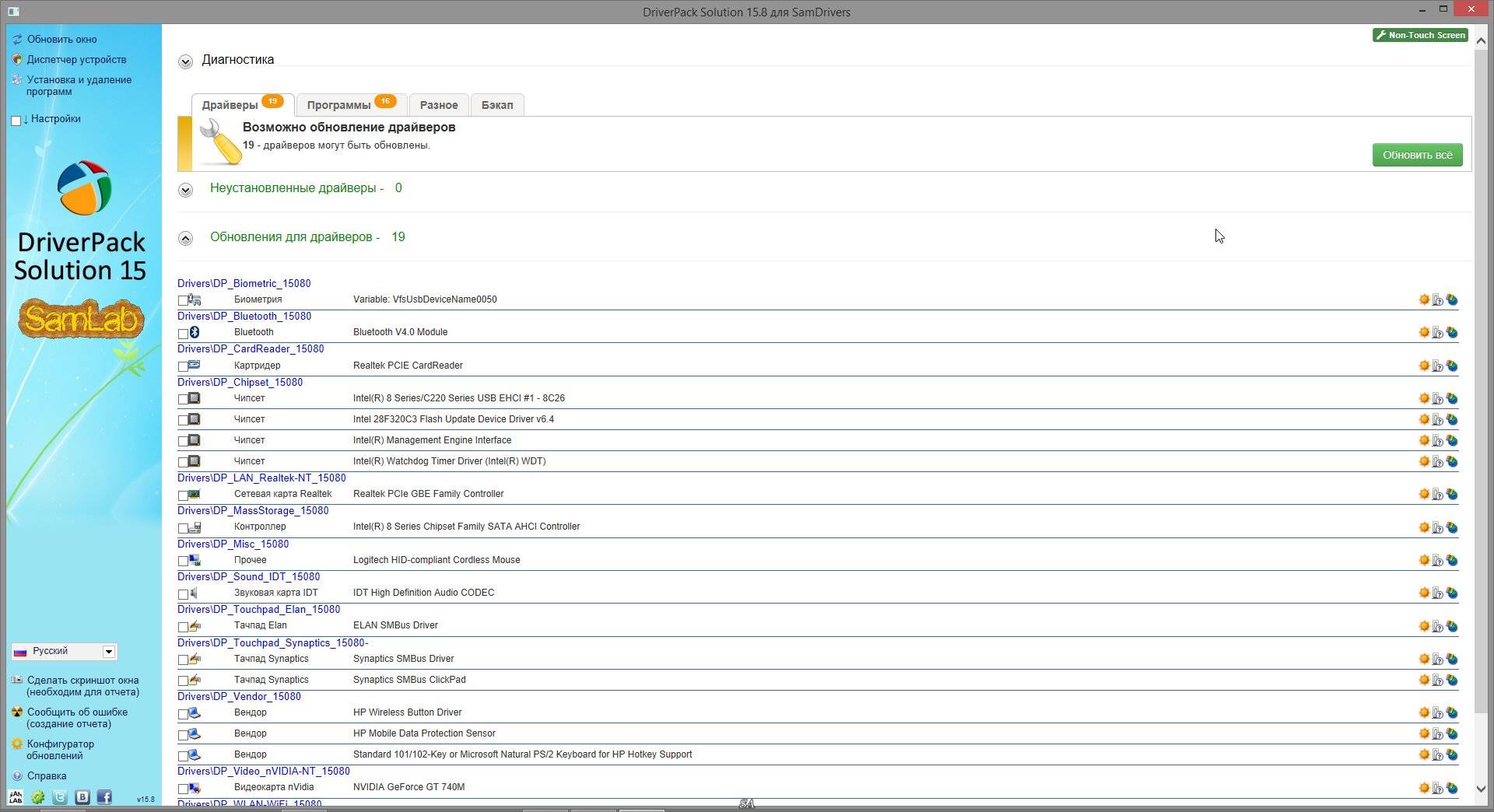Click the camera icon beside Сделать скриншот окна
Screen dimensions: 1494x812
click(16, 680)
